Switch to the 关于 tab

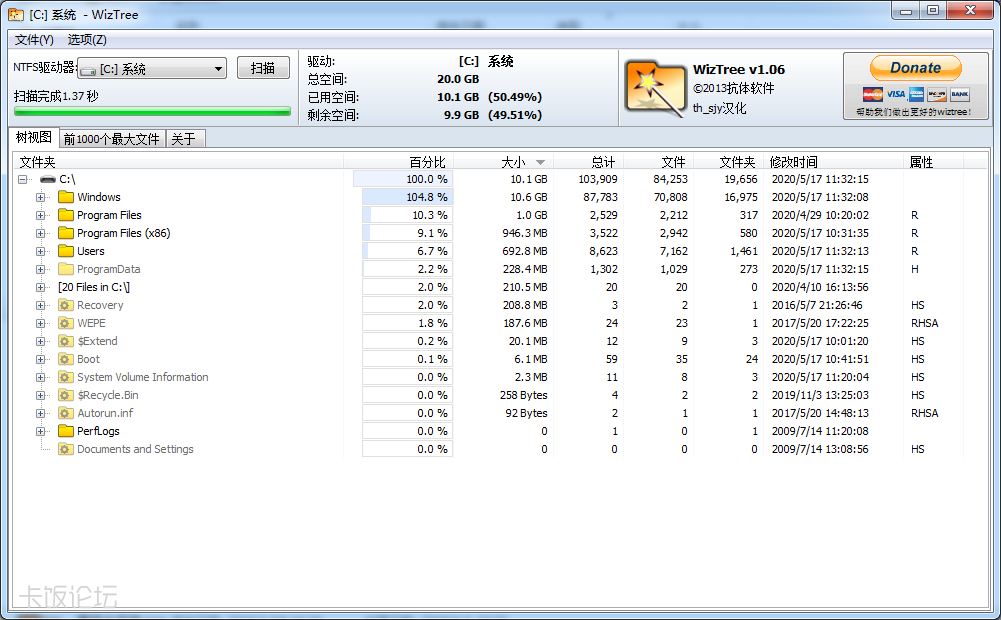[x=184, y=139]
